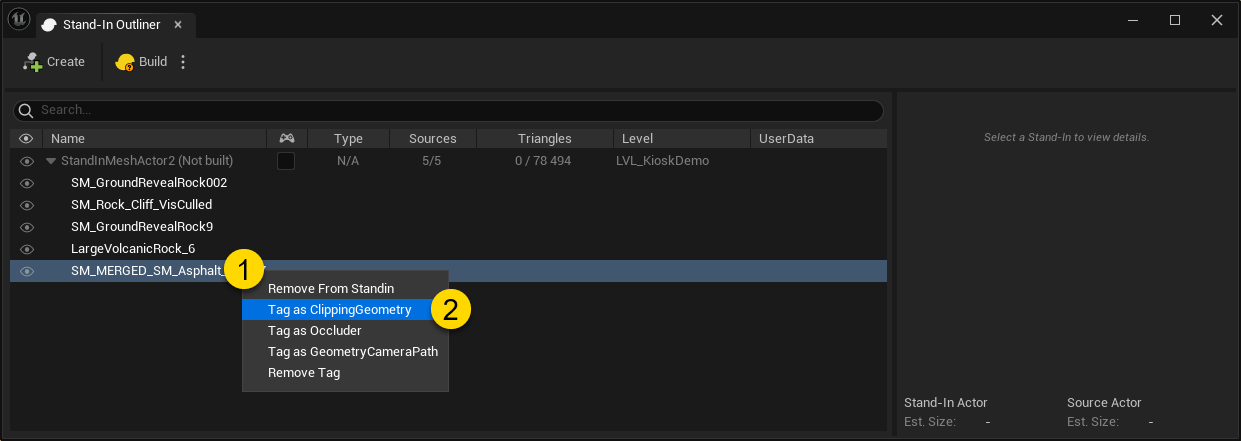Select the SM_GroundRevealRock002 row
The height and width of the screenshot is (441, 1241).
[448, 183]
